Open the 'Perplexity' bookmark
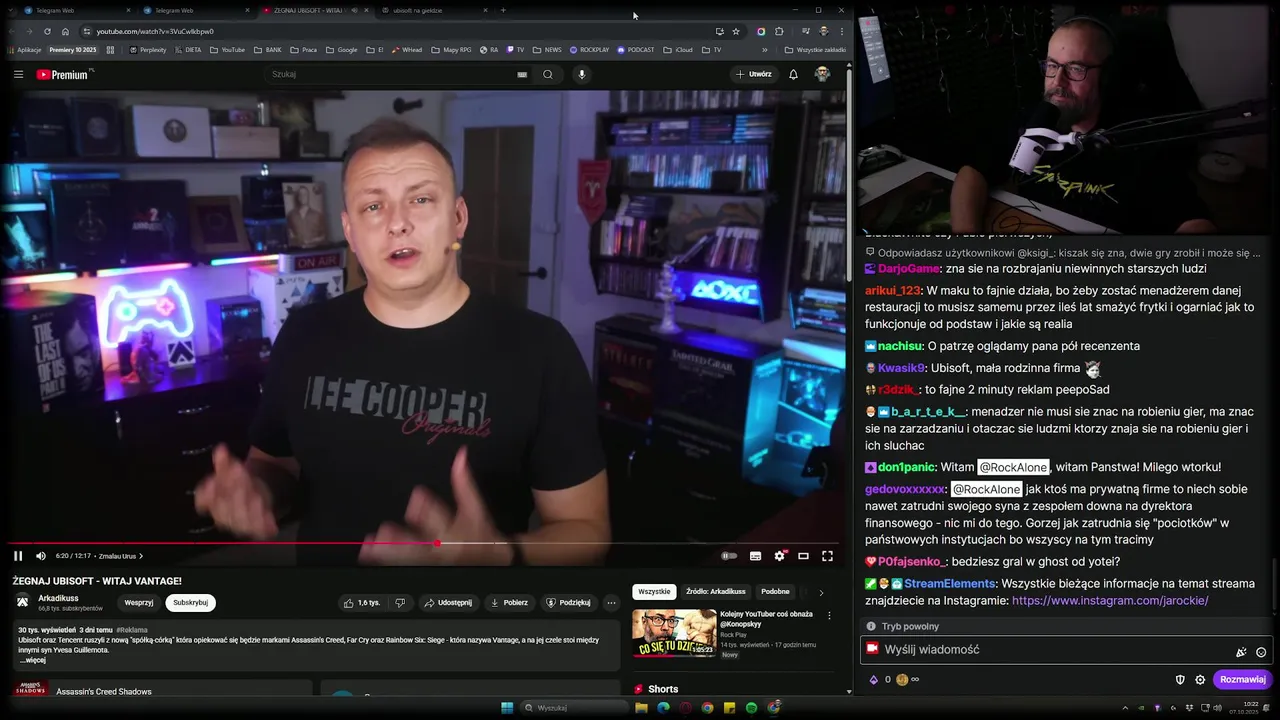 [147, 49]
